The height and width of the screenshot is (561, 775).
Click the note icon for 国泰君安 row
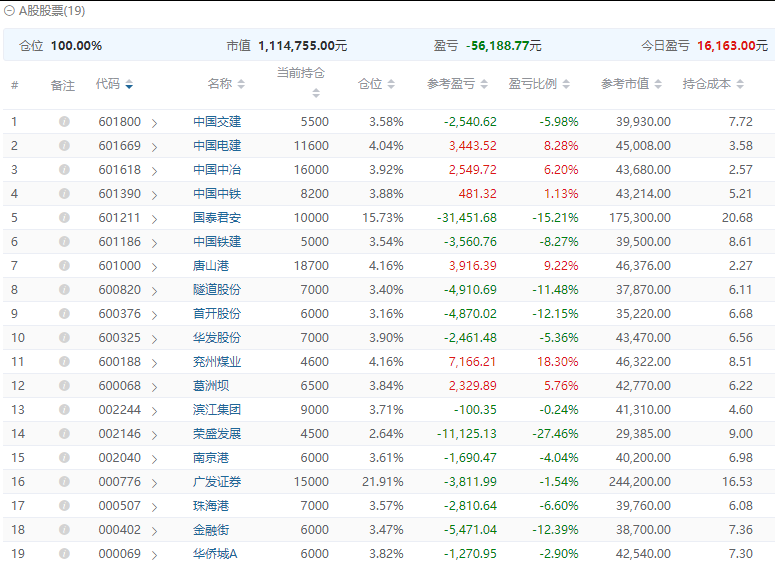[64, 218]
